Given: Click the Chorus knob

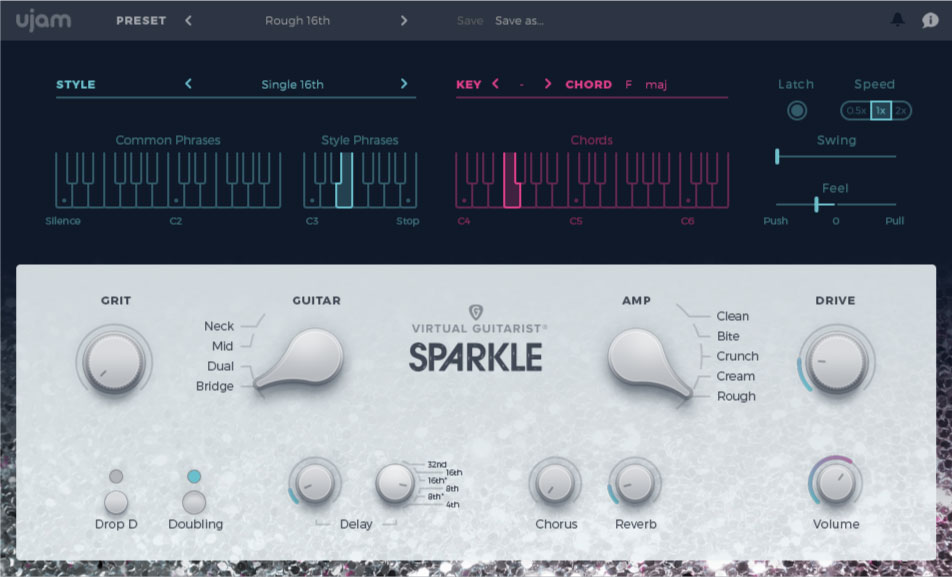Looking at the screenshot, I should 554,483.
